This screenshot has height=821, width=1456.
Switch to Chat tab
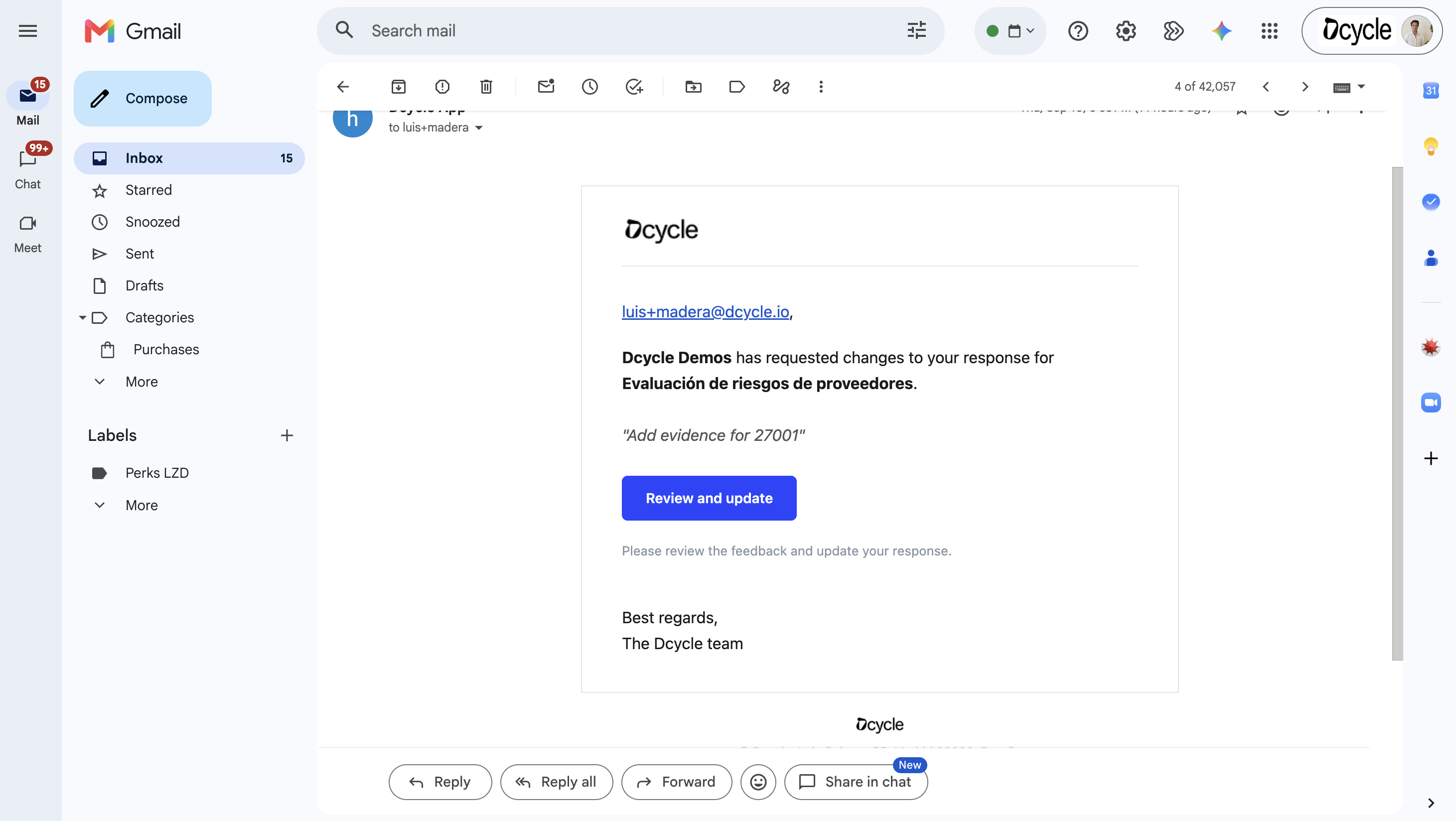point(28,168)
